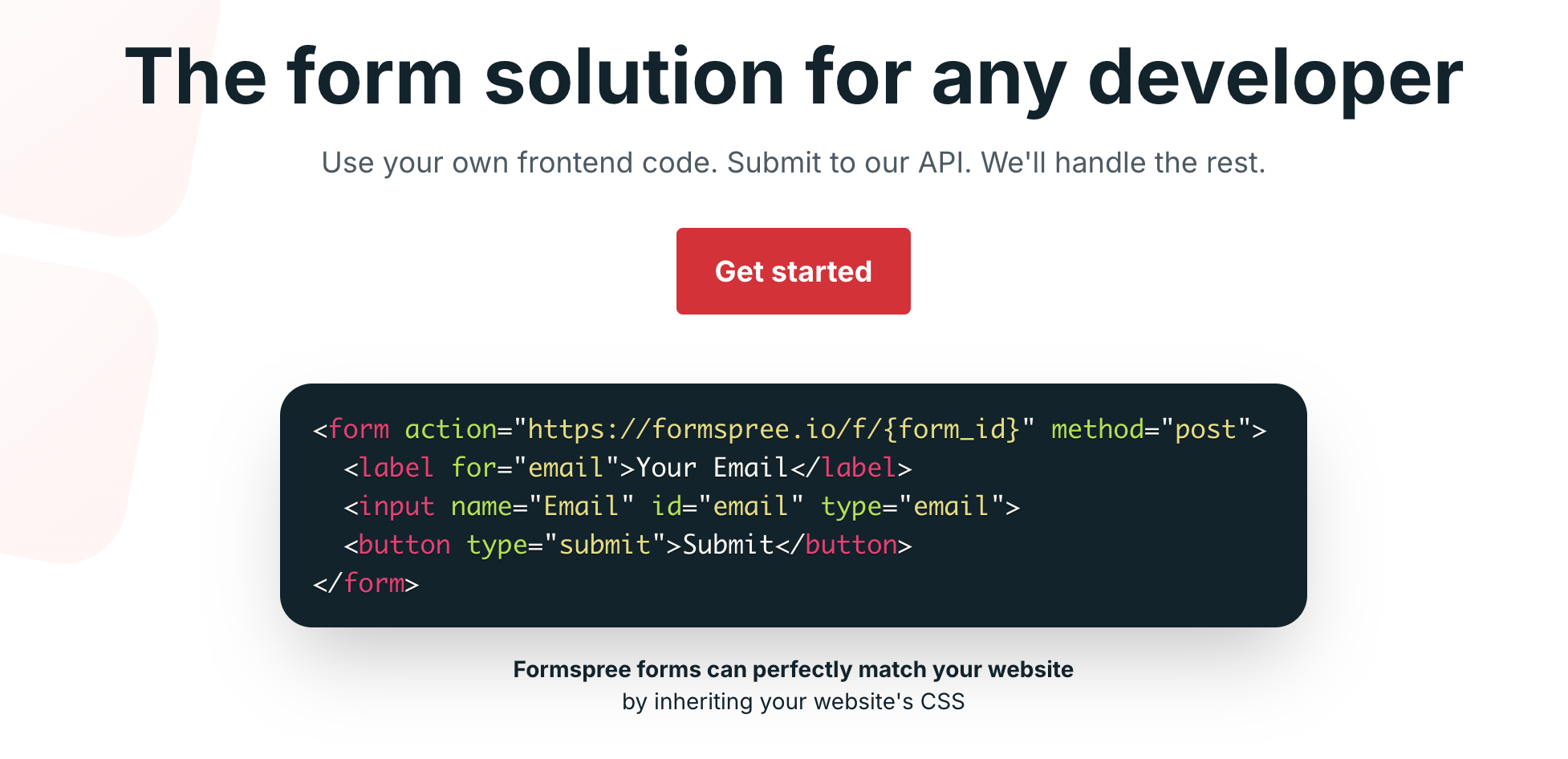Click the closing form tag on the last code line

(x=367, y=583)
